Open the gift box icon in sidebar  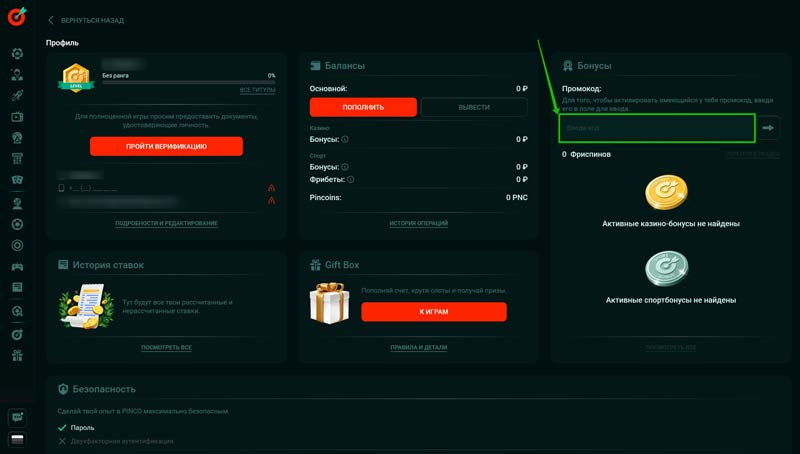point(17,356)
